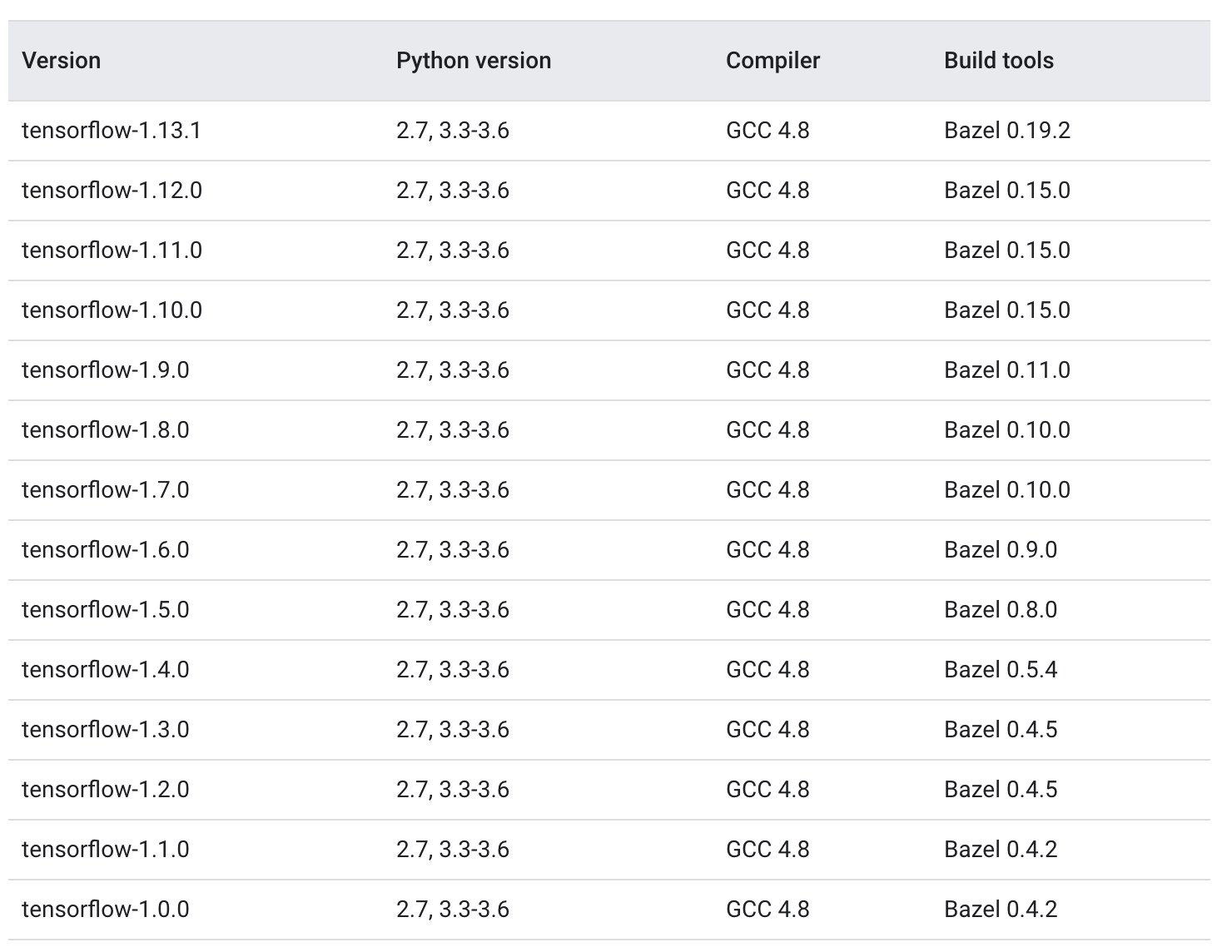Viewport: 1232px width, 952px height.
Task: Select the tensorflow-1.12.0 version cell
Action: tap(112, 191)
